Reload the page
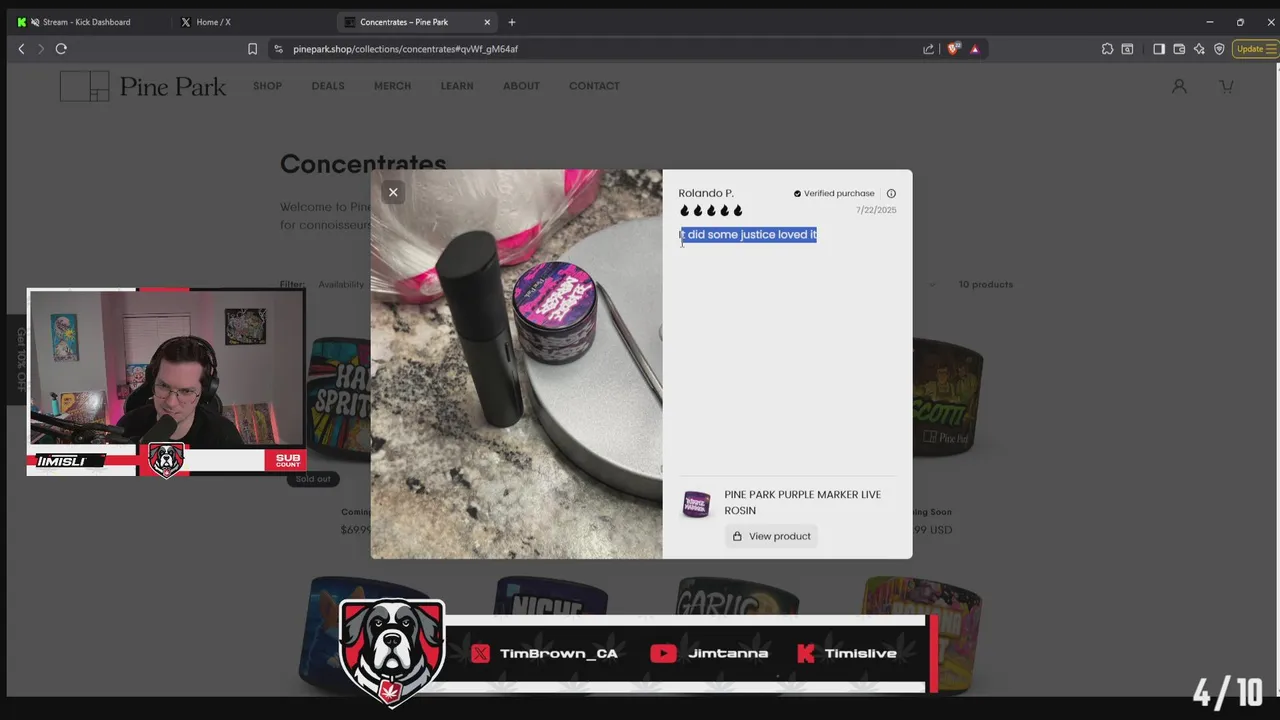This screenshot has height=720, width=1280. pyautogui.click(x=61, y=49)
